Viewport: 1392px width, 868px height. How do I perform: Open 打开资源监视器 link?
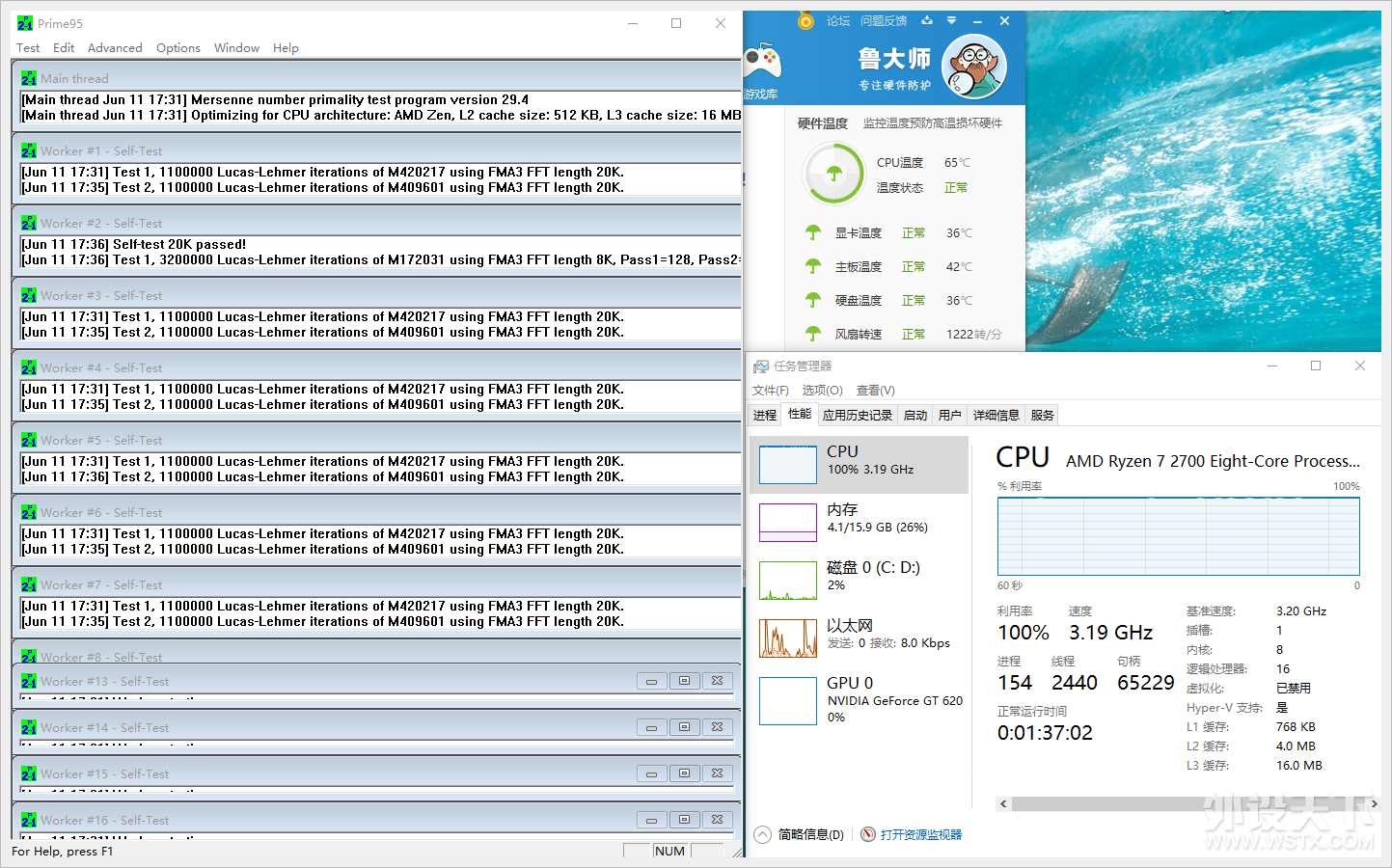[921, 834]
